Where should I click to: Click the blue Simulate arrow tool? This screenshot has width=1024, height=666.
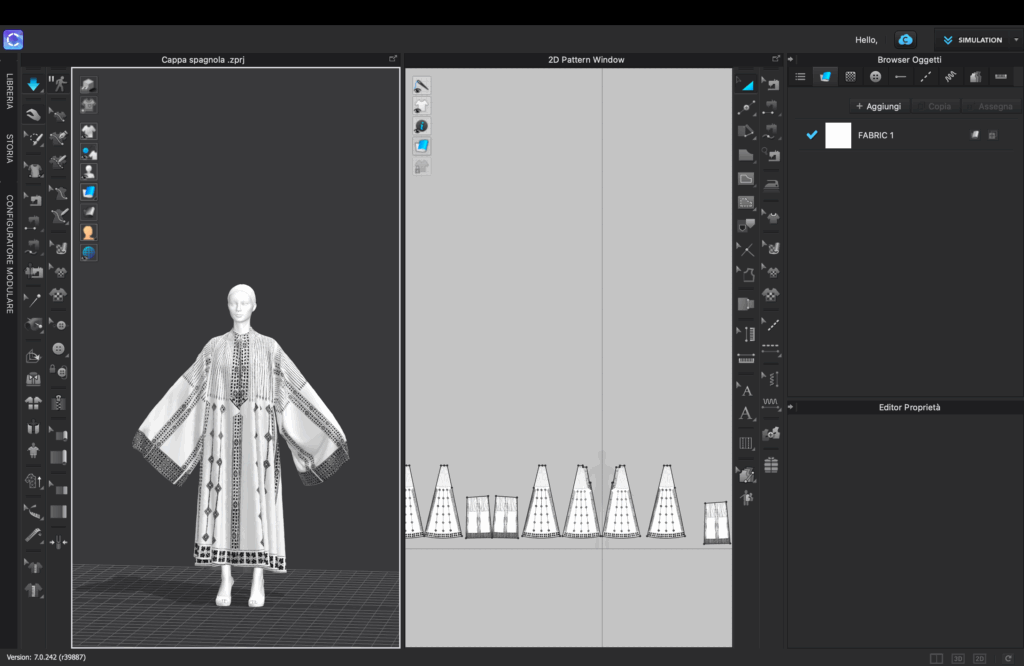click(x=34, y=84)
